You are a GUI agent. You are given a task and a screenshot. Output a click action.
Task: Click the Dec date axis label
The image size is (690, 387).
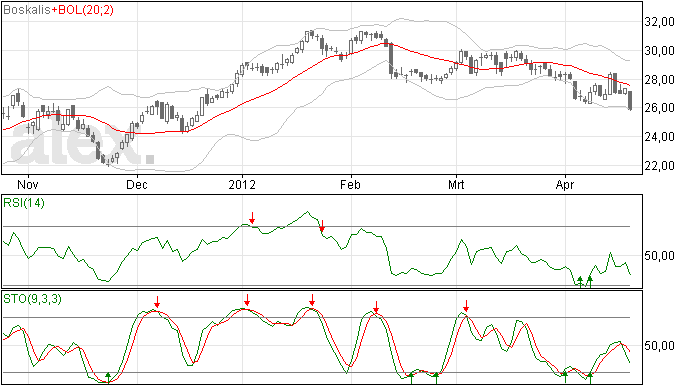point(136,184)
